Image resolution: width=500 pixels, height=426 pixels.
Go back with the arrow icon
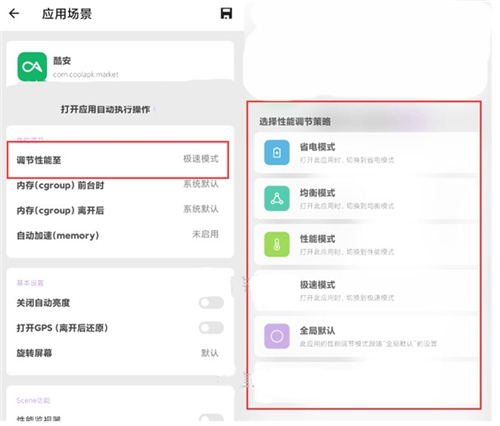point(14,14)
